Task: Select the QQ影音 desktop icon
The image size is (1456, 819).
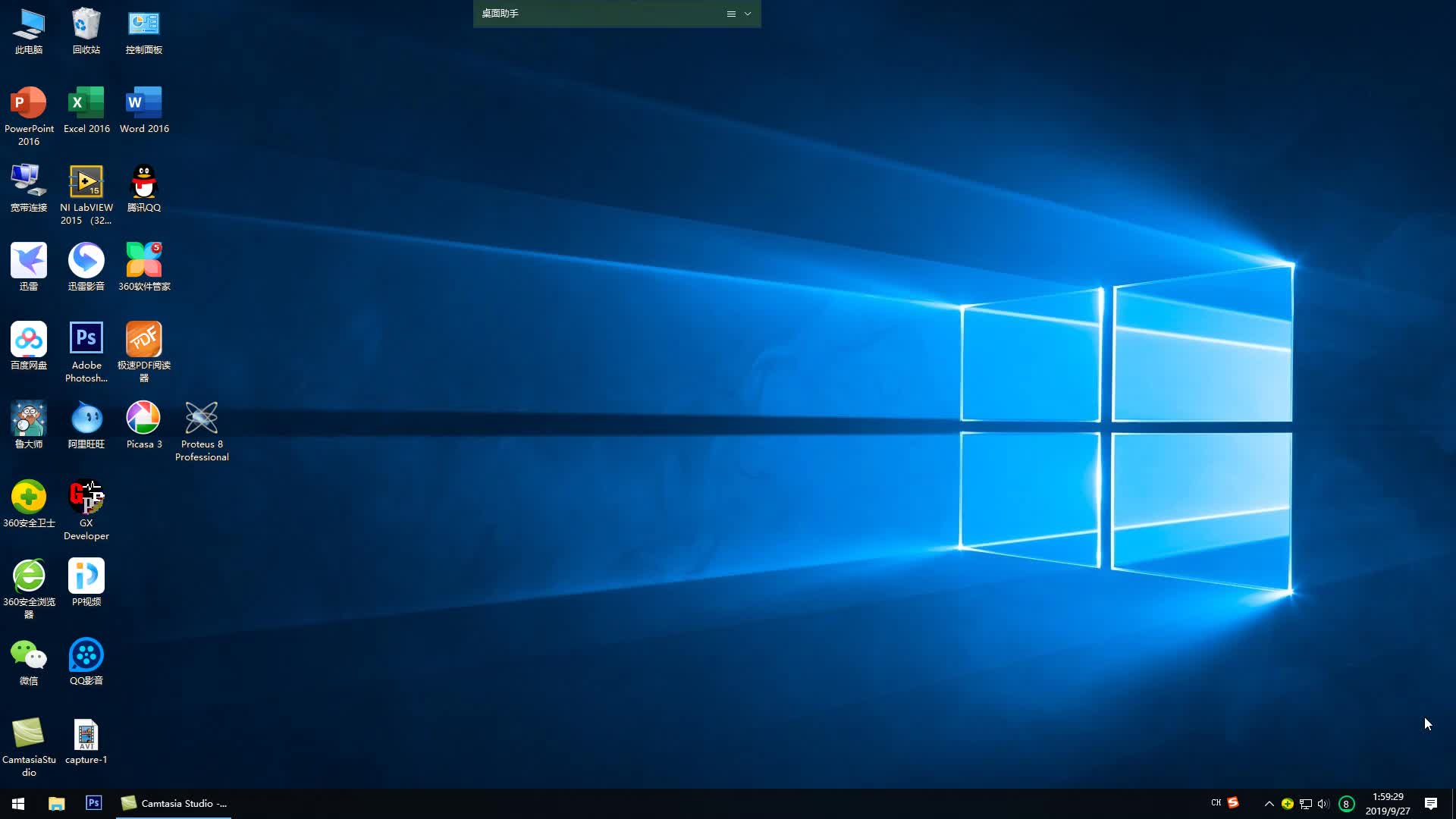Action: (x=86, y=662)
